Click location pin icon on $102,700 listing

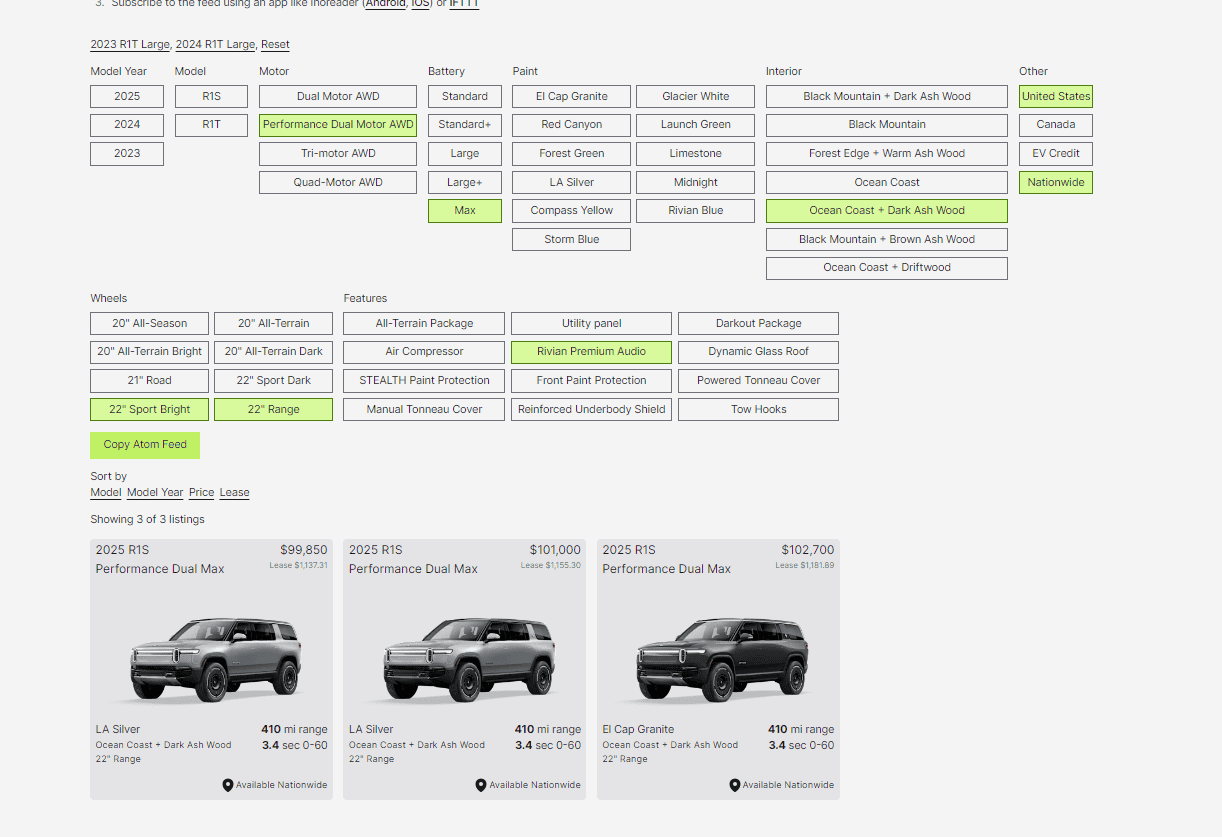tap(735, 785)
